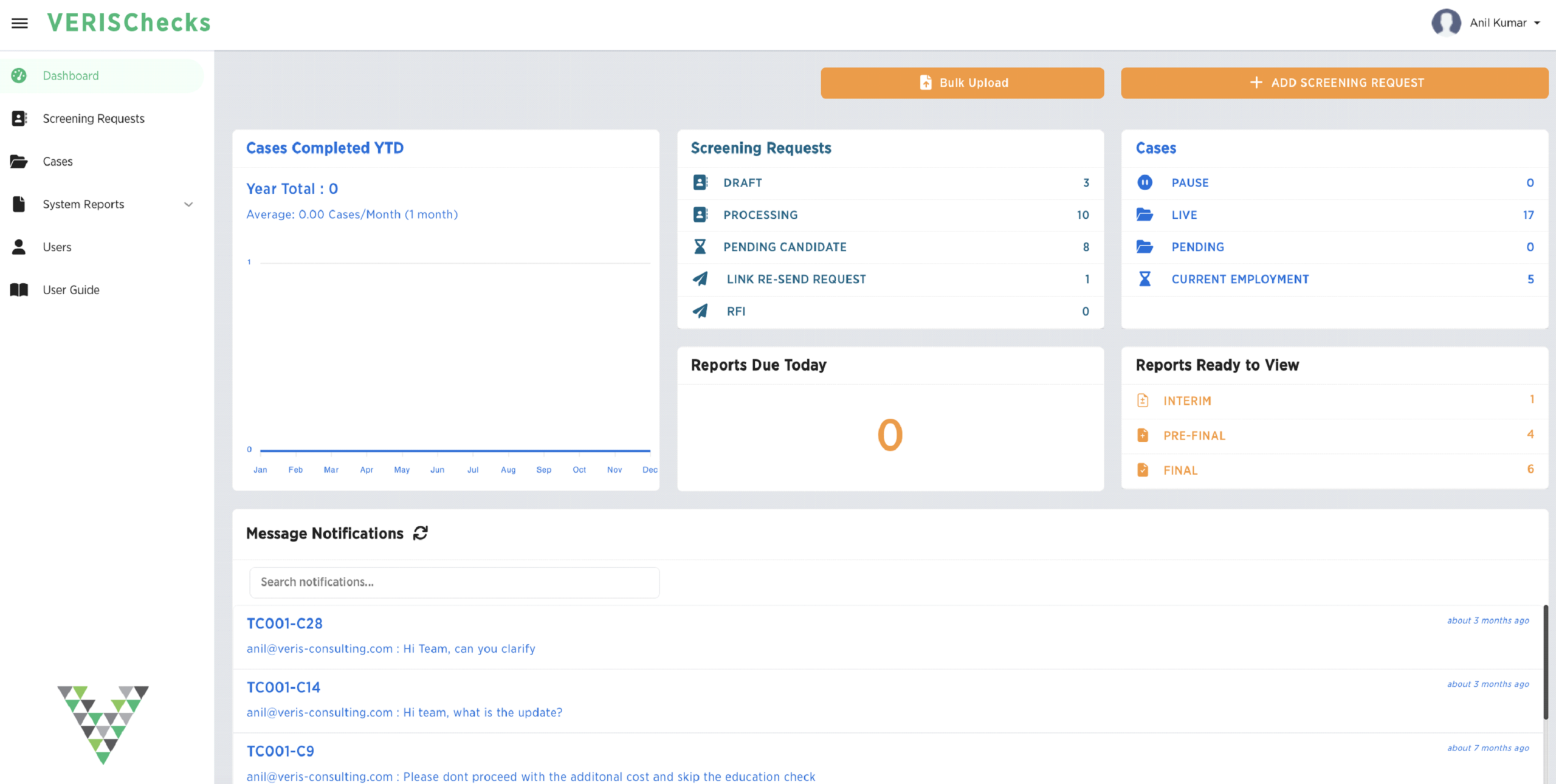Image resolution: width=1556 pixels, height=784 pixels.
Task: Click the Pending Candidate hourglass icon
Action: (x=700, y=247)
